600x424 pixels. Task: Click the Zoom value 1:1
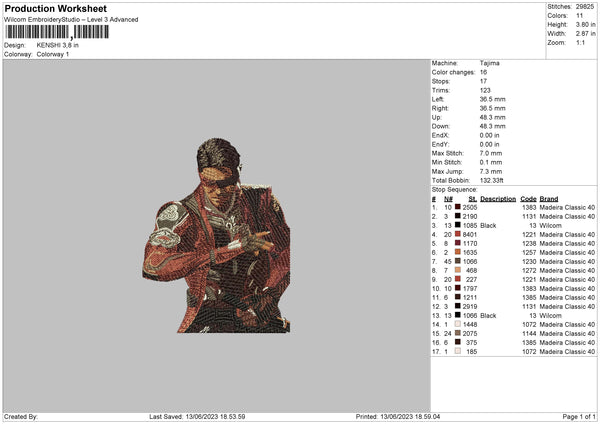tap(580, 42)
